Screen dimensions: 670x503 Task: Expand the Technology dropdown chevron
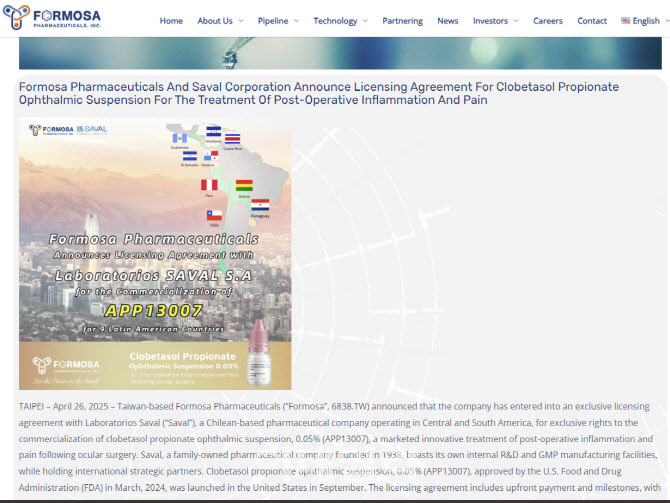(x=365, y=21)
